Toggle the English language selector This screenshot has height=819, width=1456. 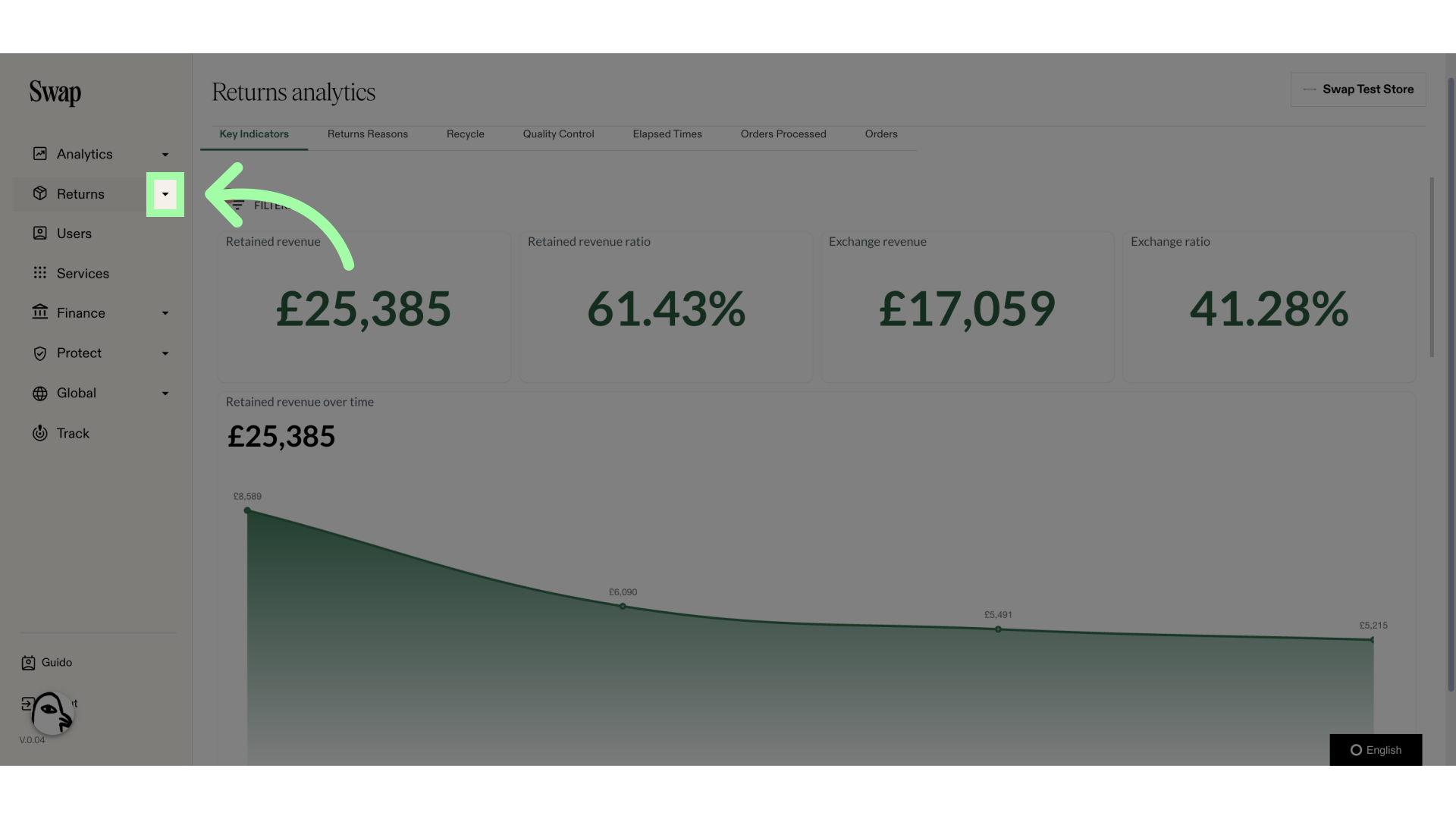1375,750
